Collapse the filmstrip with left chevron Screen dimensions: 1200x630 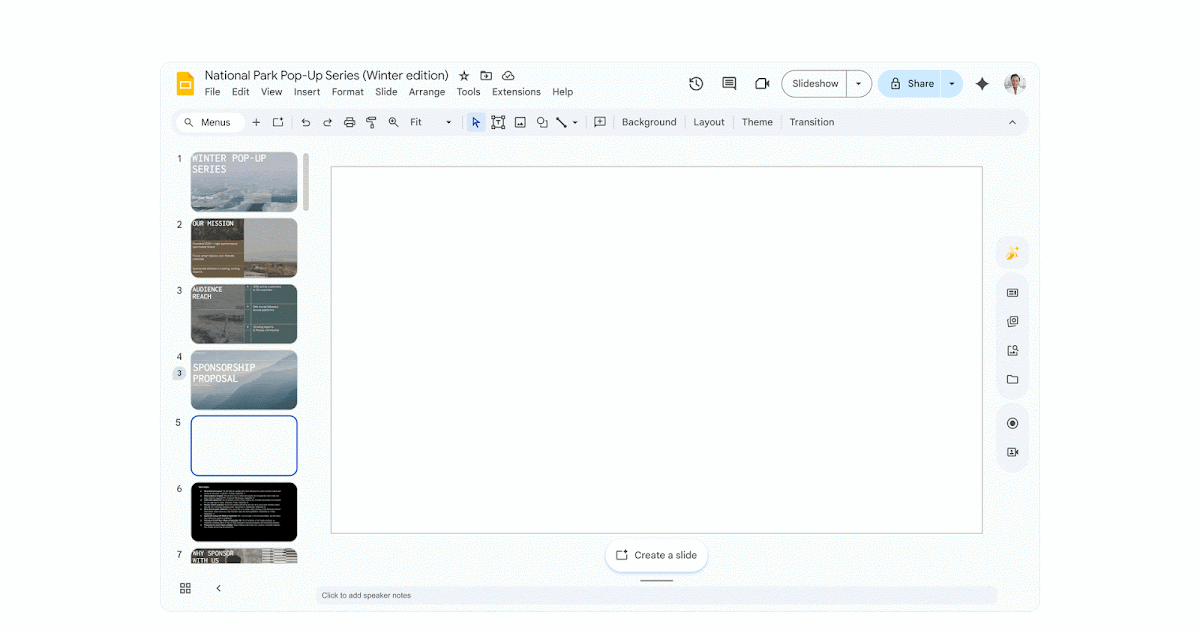pyautogui.click(x=219, y=588)
